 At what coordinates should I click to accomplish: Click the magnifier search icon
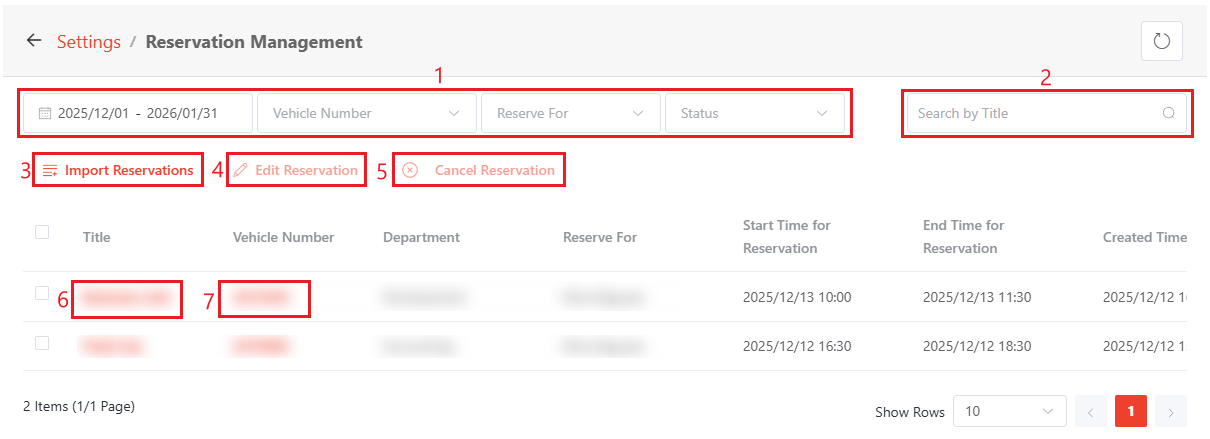pos(1168,113)
